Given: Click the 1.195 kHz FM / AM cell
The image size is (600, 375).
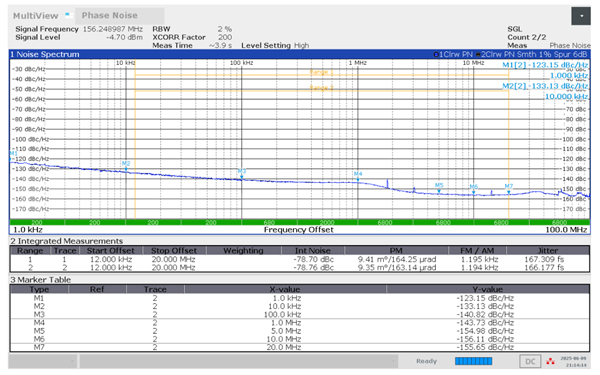Looking at the screenshot, I should 479,259.
